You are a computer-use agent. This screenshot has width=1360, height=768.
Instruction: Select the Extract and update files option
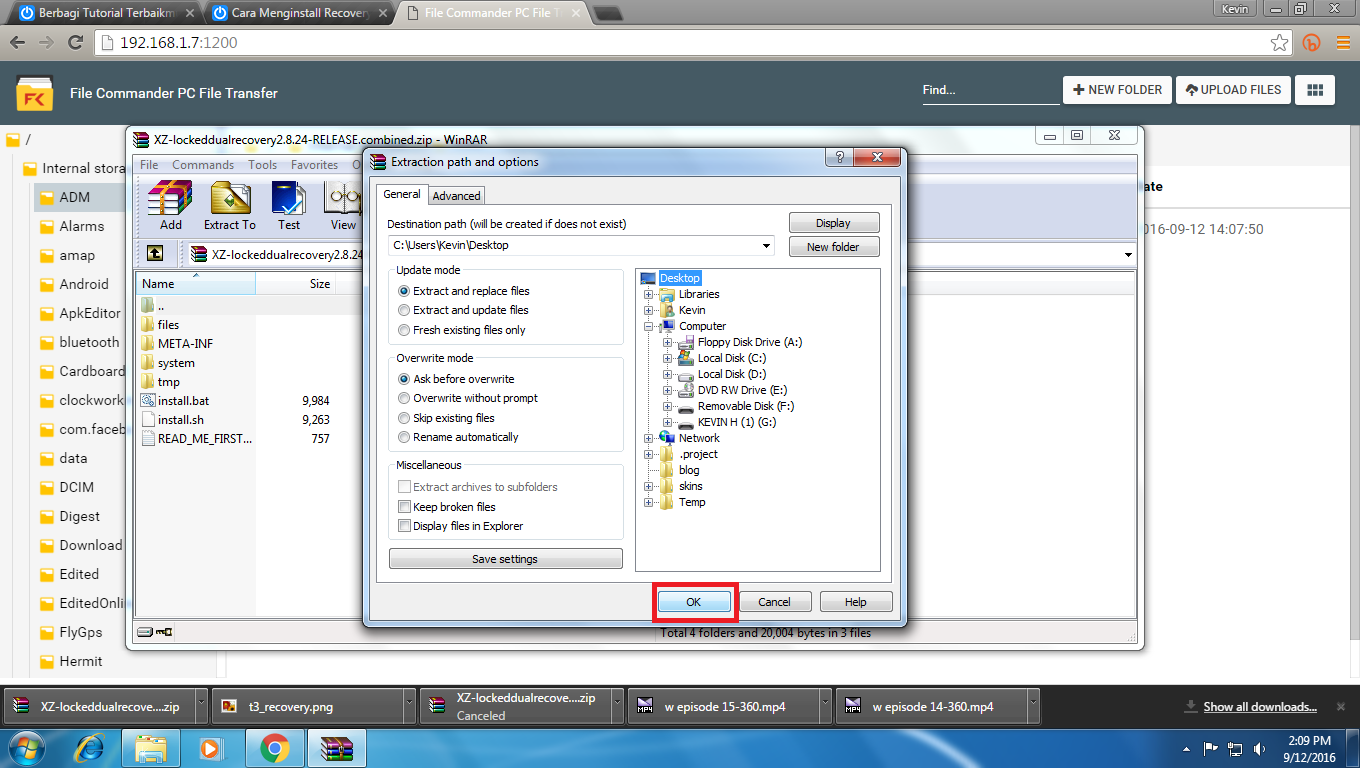[403, 311]
